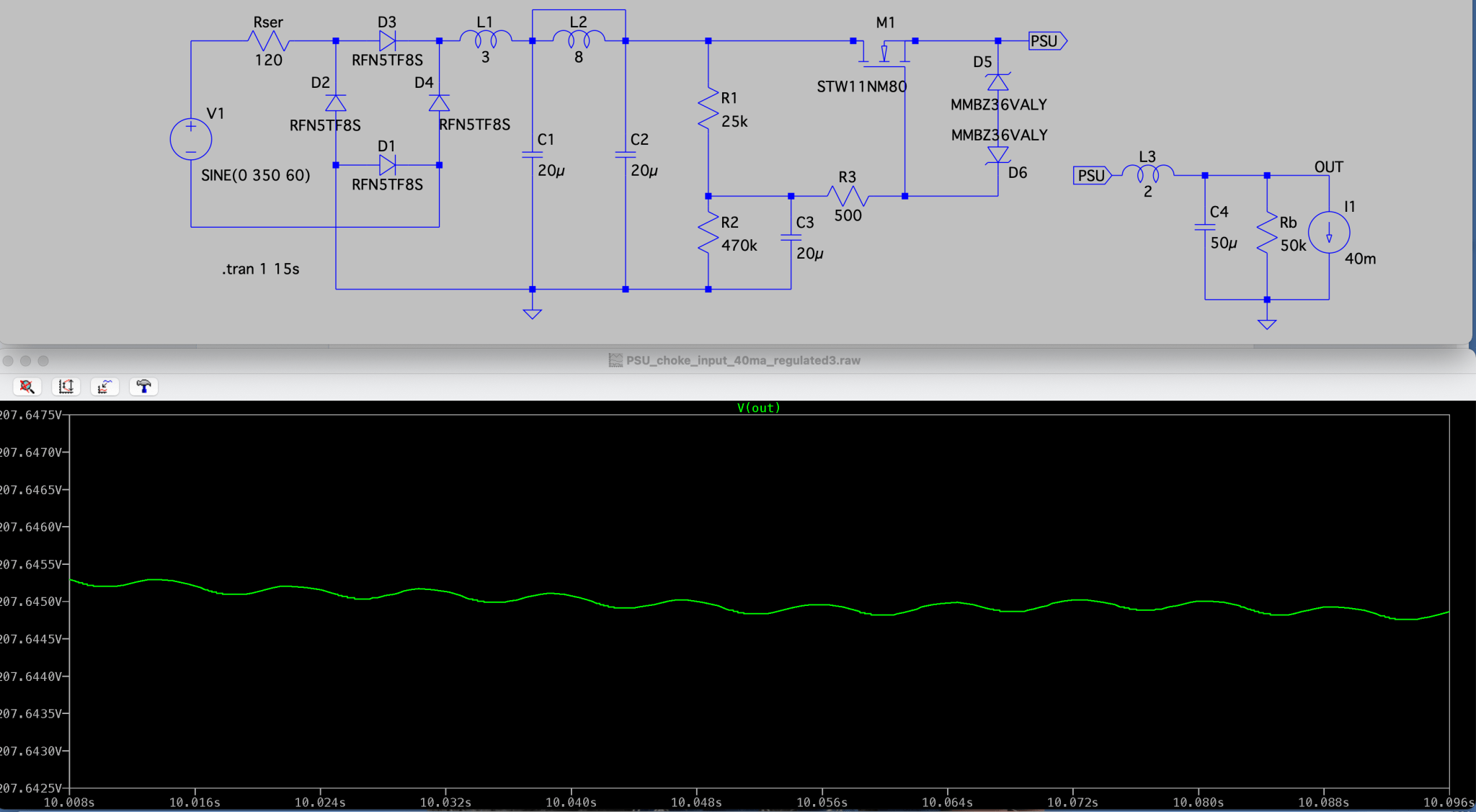This screenshot has width=1476, height=812.
Task: Select the D3 diode symbol
Action: click(387, 41)
